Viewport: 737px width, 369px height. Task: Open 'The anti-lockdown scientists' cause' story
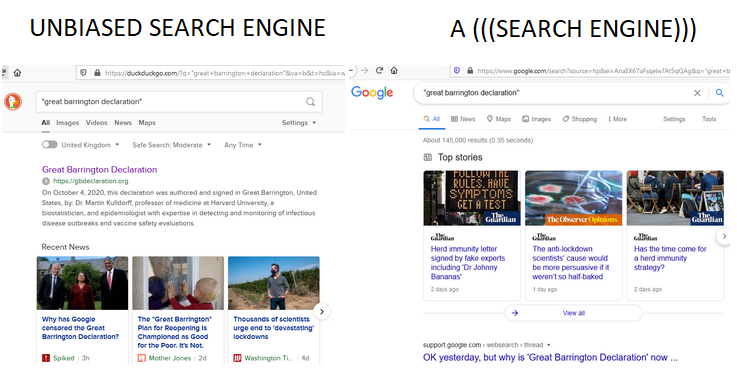pyautogui.click(x=571, y=263)
